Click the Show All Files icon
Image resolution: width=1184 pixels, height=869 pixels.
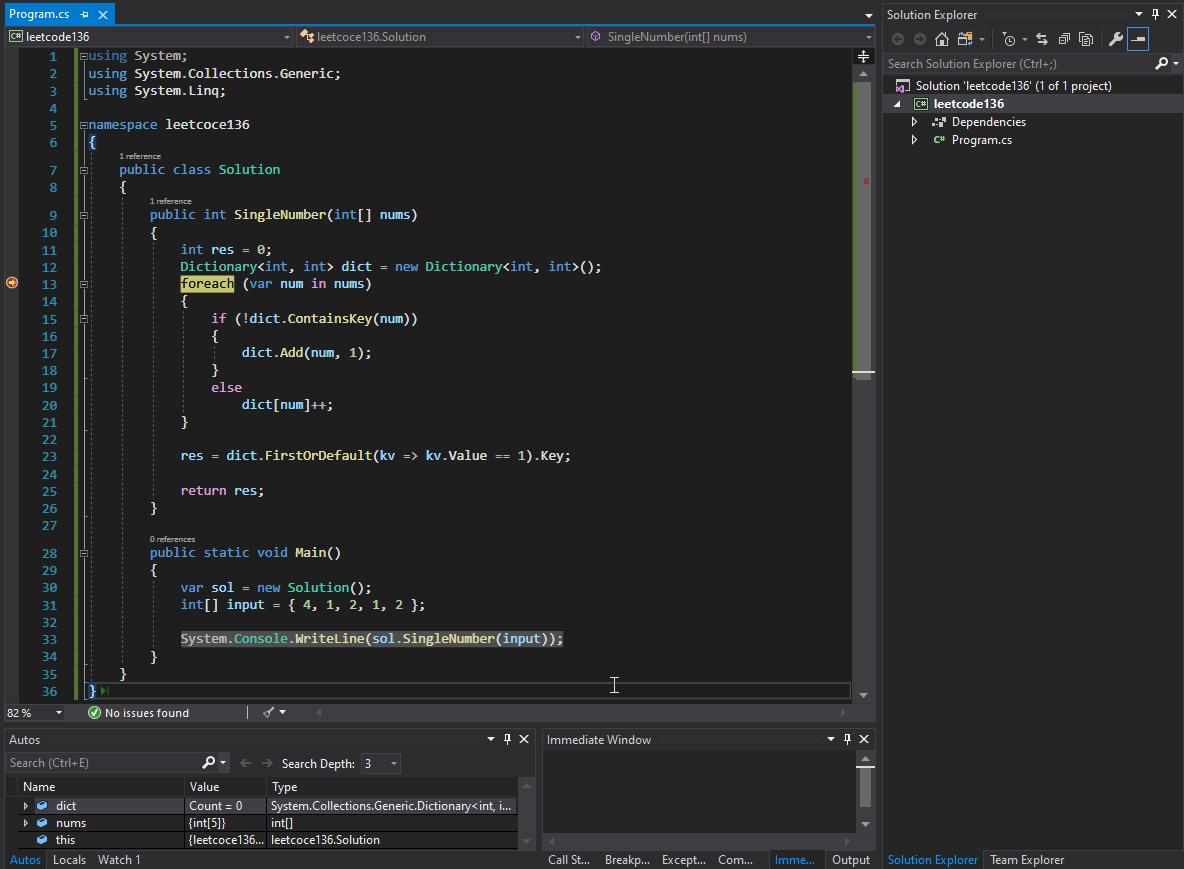(x=1086, y=39)
